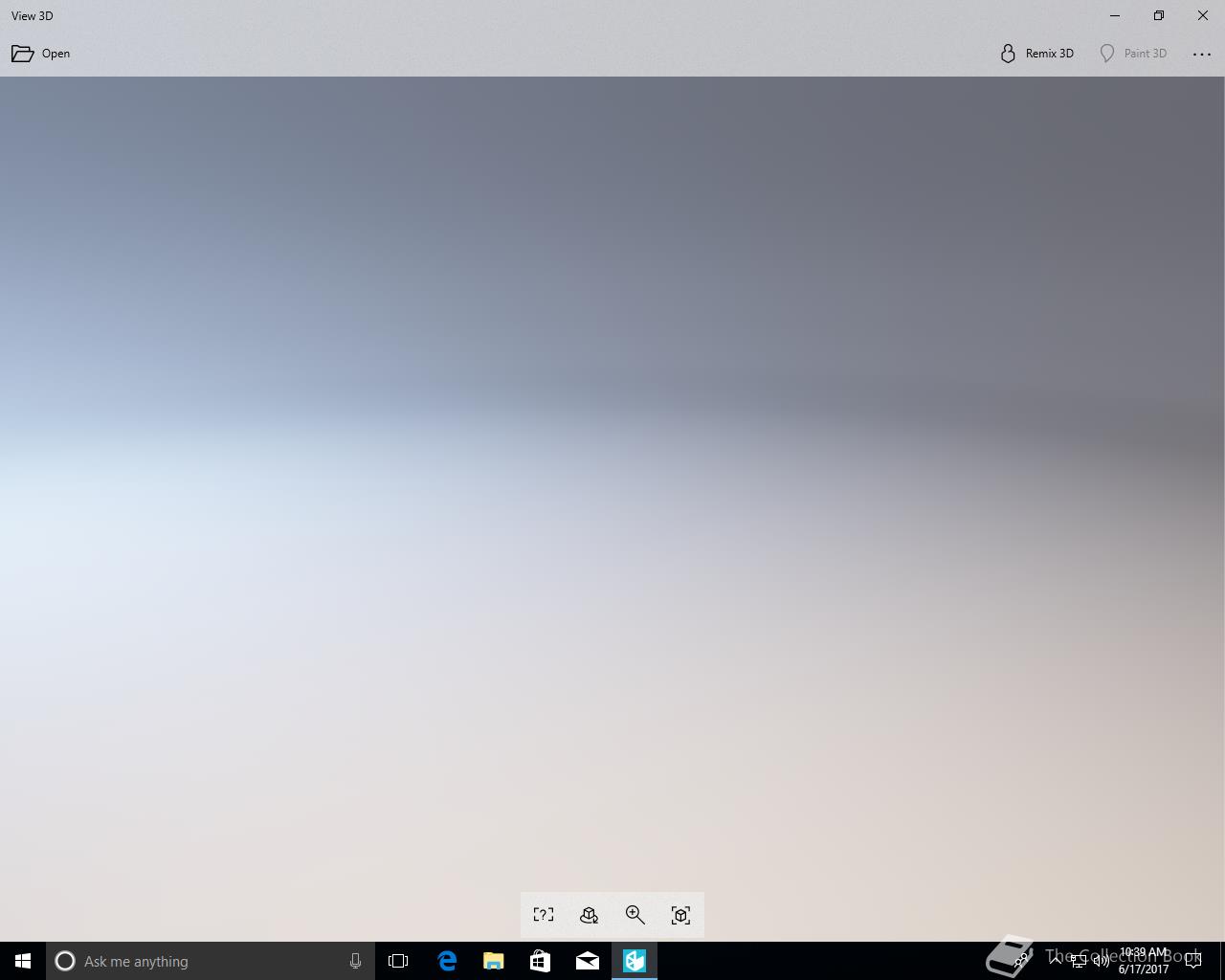Open the More options ellipsis menu
1225x980 pixels.
tap(1202, 54)
